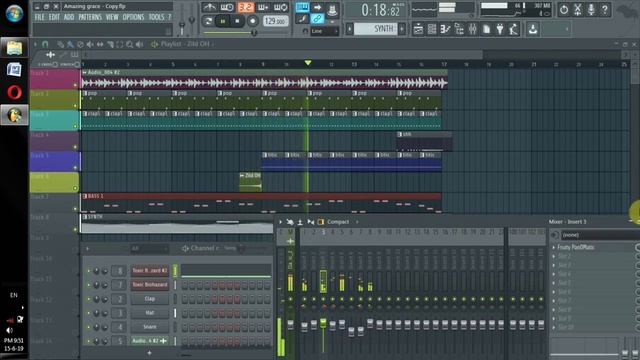Toggle pattern/song mode button
The height and width of the screenshot is (360, 640).
[208, 21]
